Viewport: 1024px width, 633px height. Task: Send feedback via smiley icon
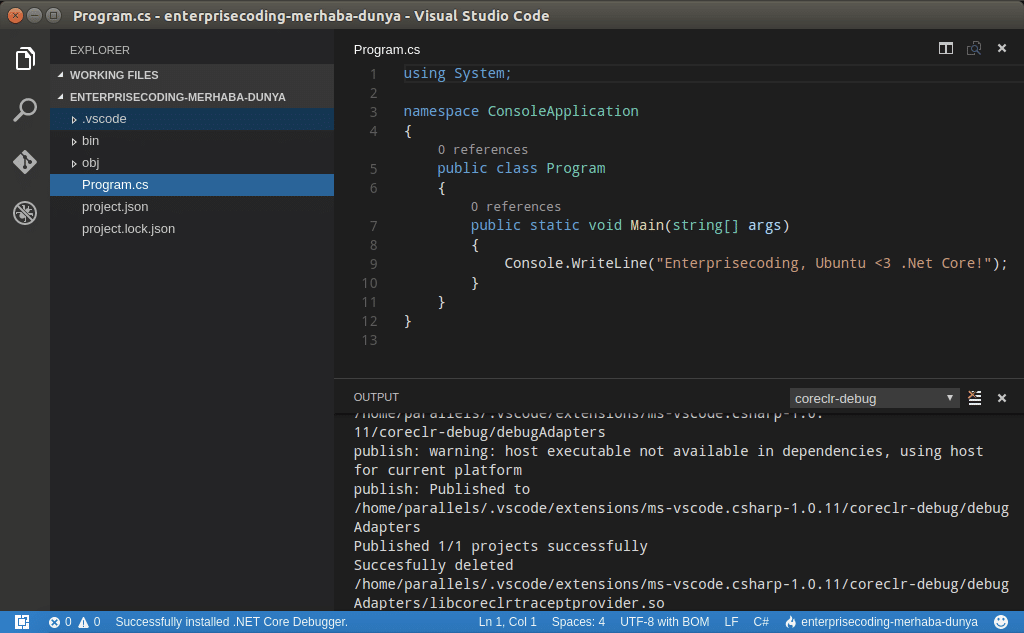(x=1000, y=622)
